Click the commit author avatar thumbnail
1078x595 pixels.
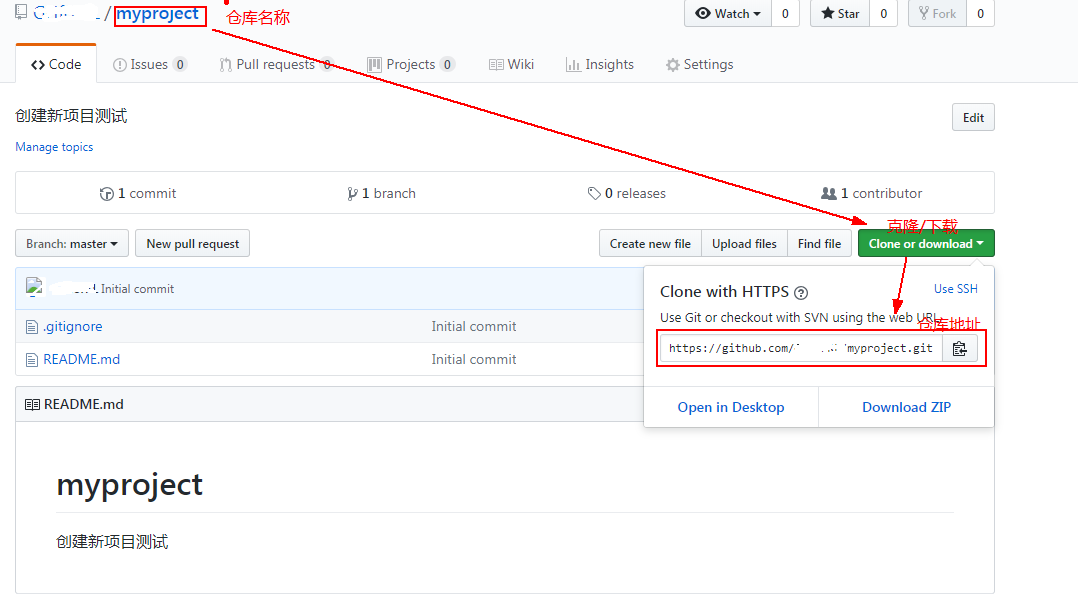coord(34,287)
